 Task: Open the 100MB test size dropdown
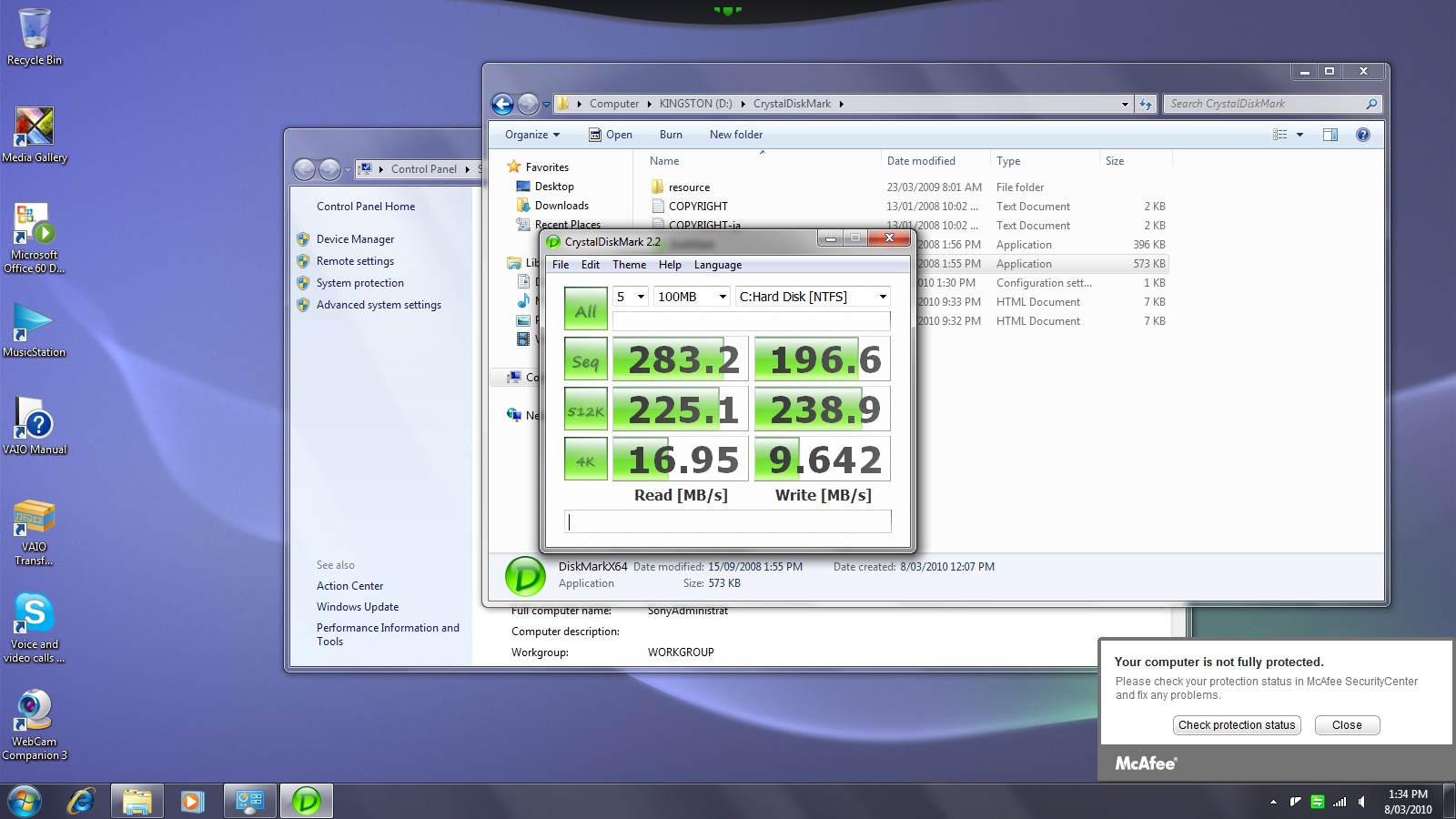692,297
